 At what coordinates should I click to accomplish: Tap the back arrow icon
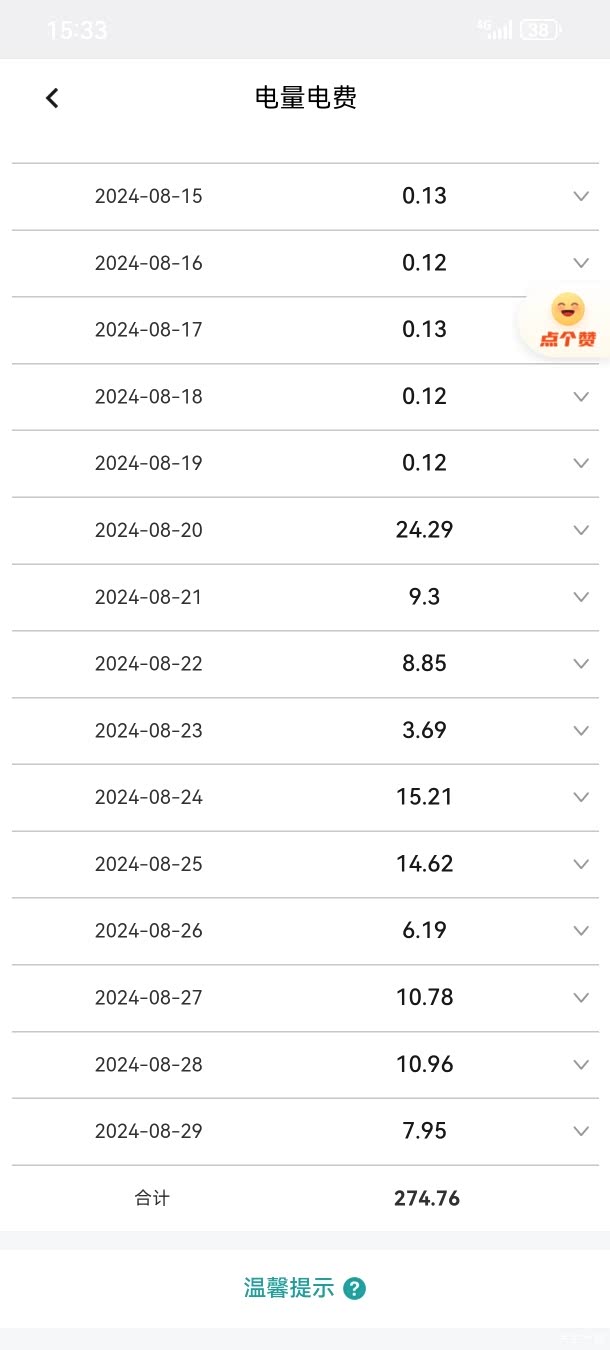coord(52,98)
